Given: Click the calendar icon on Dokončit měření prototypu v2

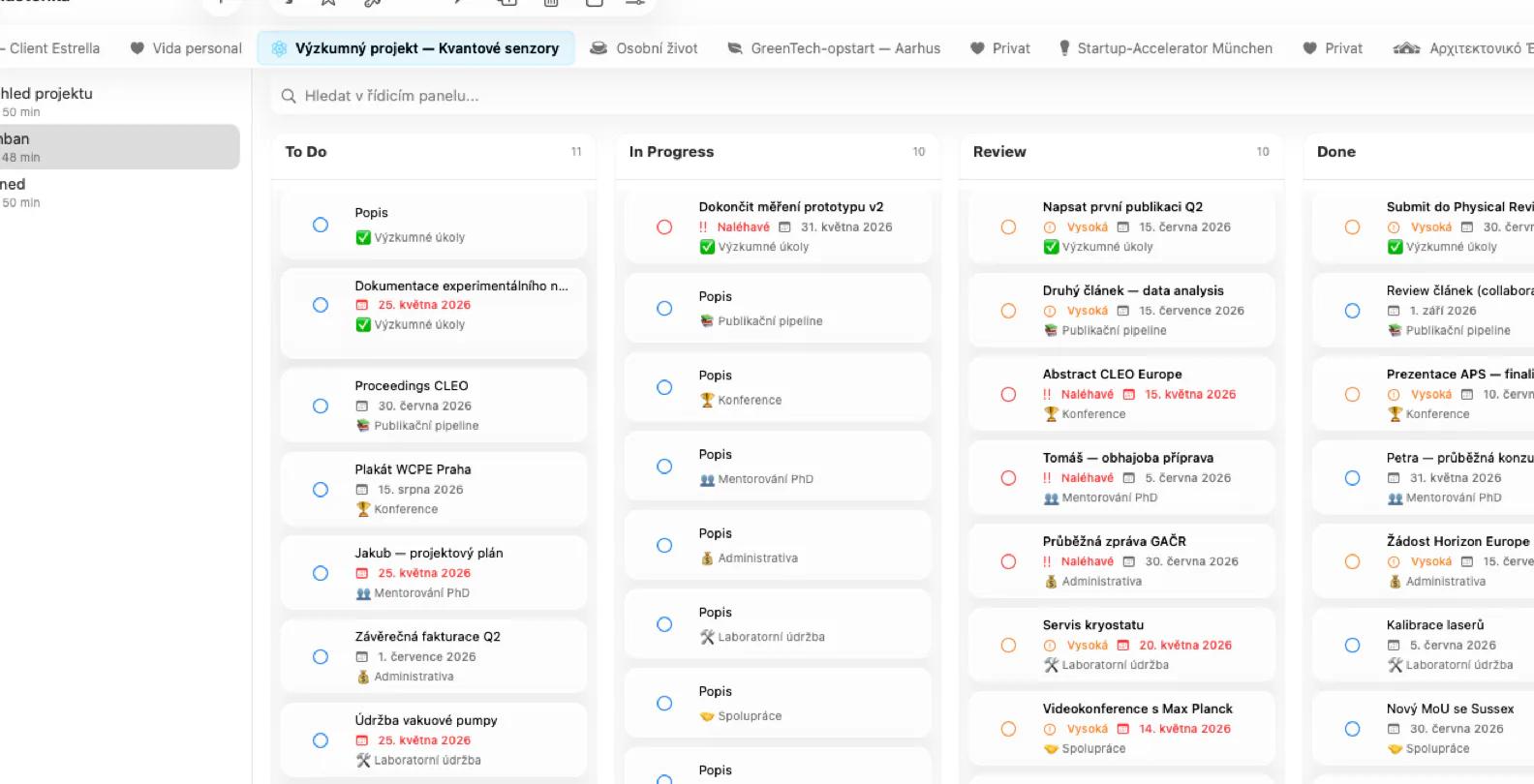Looking at the screenshot, I should (x=785, y=227).
